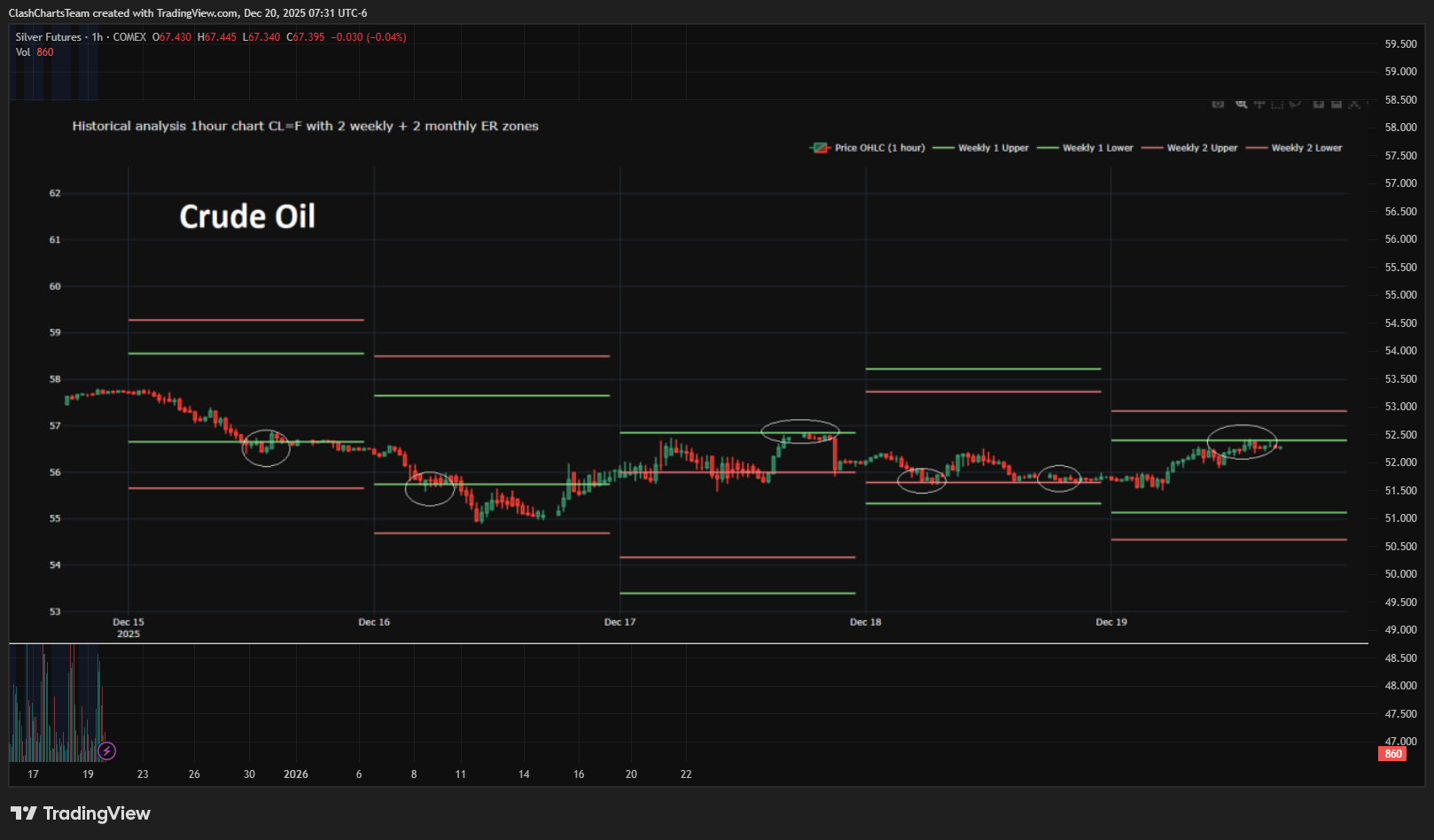Click the high value H67.445
Image resolution: width=1434 pixels, height=840 pixels.
(217, 37)
